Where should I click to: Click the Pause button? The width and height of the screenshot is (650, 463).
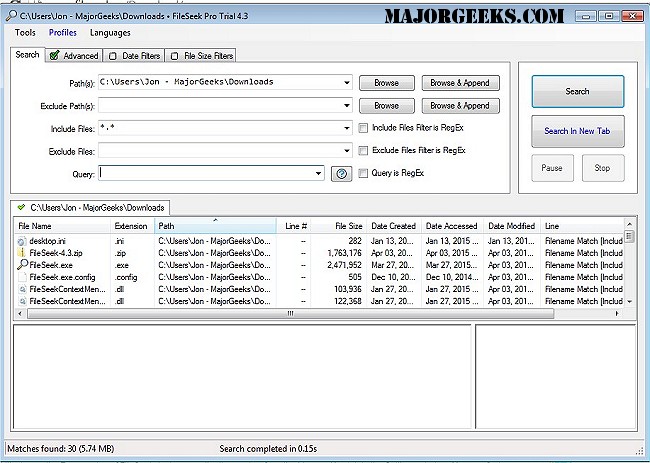[552, 168]
